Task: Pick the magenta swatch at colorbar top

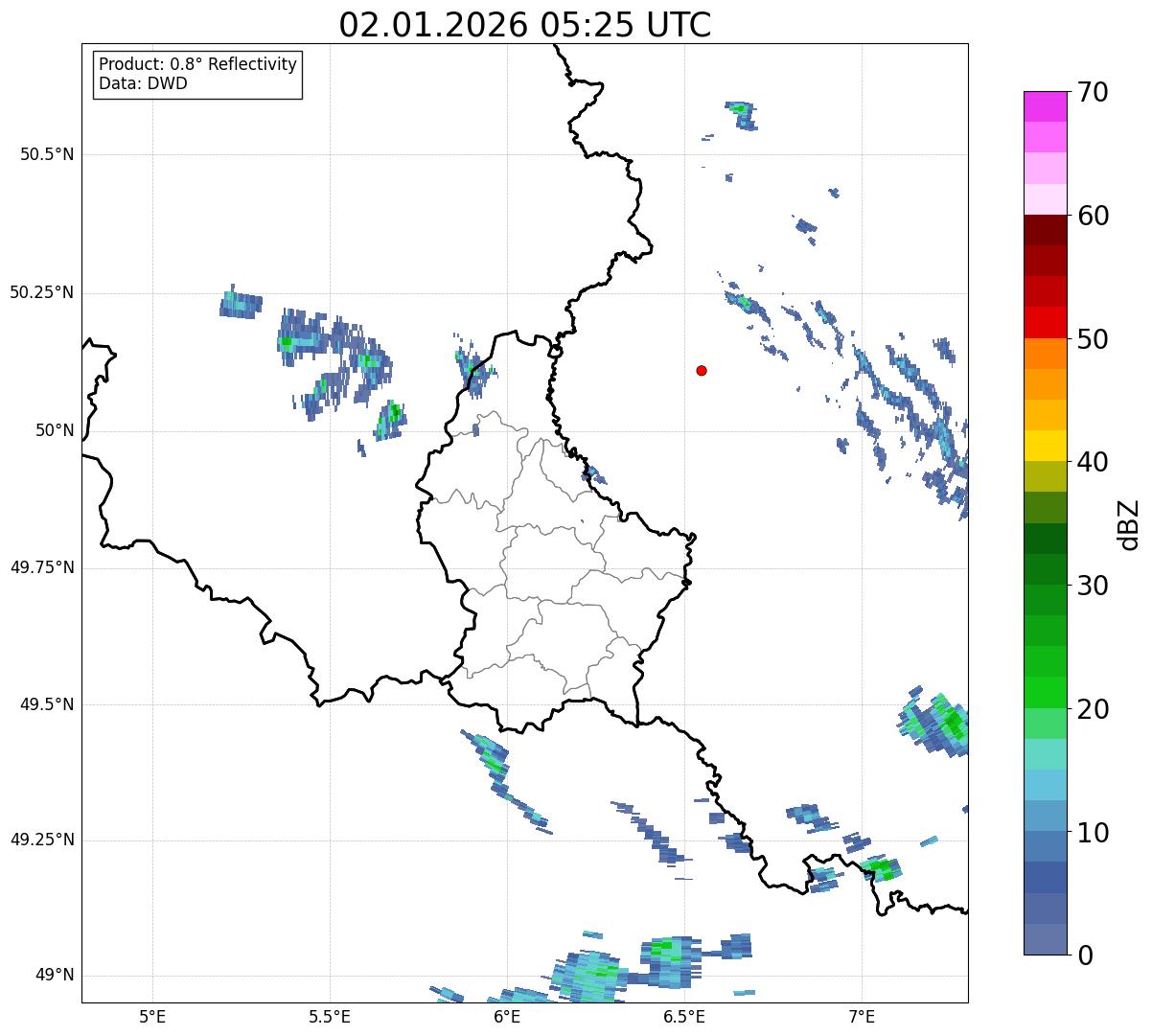Action: (1046, 106)
